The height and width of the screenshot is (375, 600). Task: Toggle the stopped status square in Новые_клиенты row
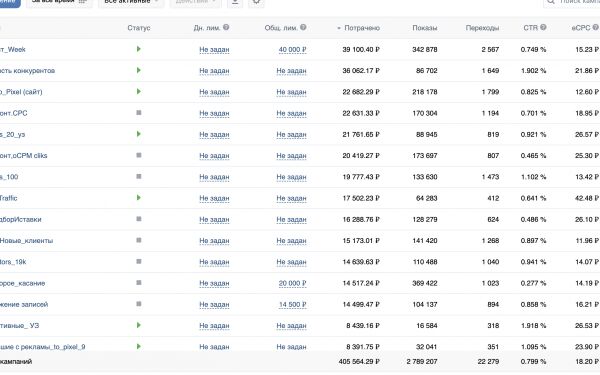pos(139,240)
